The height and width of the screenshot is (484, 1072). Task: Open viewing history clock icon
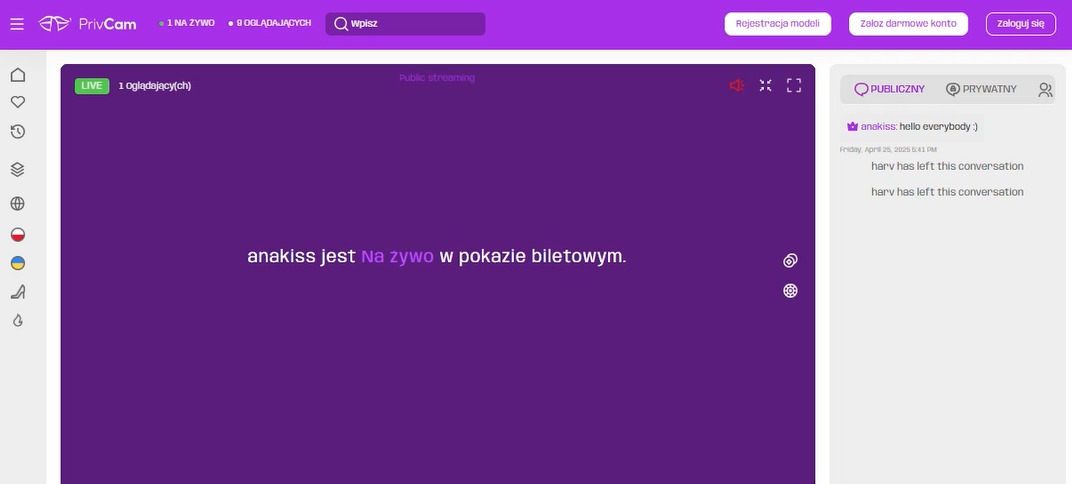tap(17, 132)
